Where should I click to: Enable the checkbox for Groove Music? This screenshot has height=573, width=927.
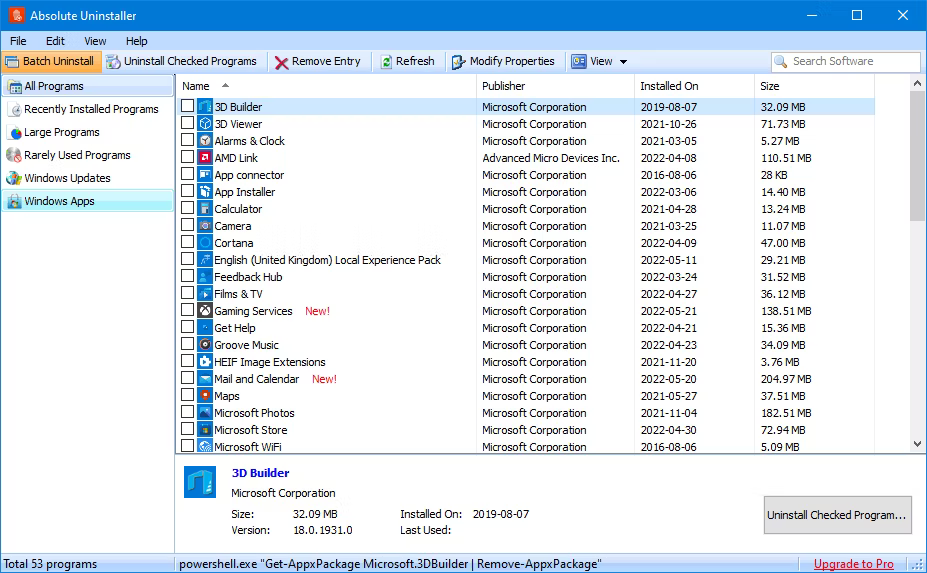187,344
